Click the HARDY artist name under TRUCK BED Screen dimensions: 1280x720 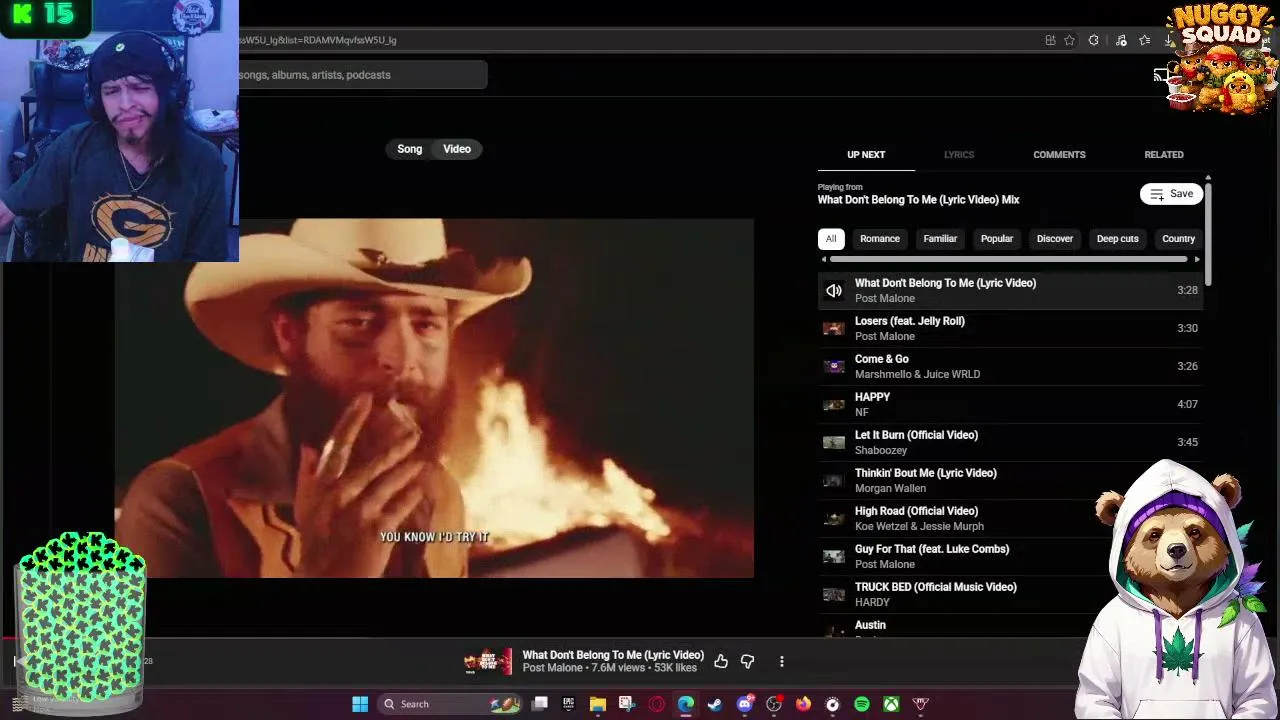point(872,602)
